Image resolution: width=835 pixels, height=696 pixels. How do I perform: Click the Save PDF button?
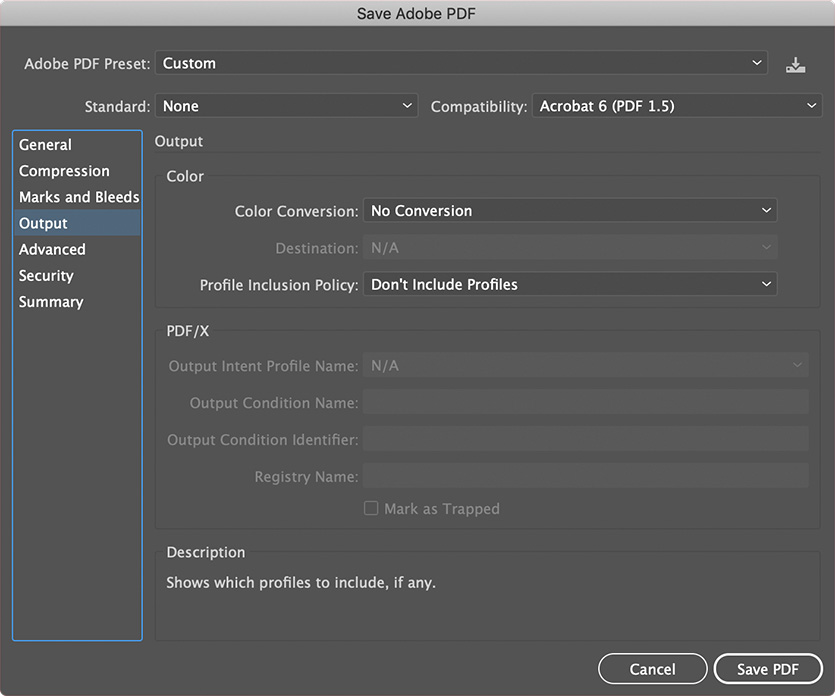768,669
